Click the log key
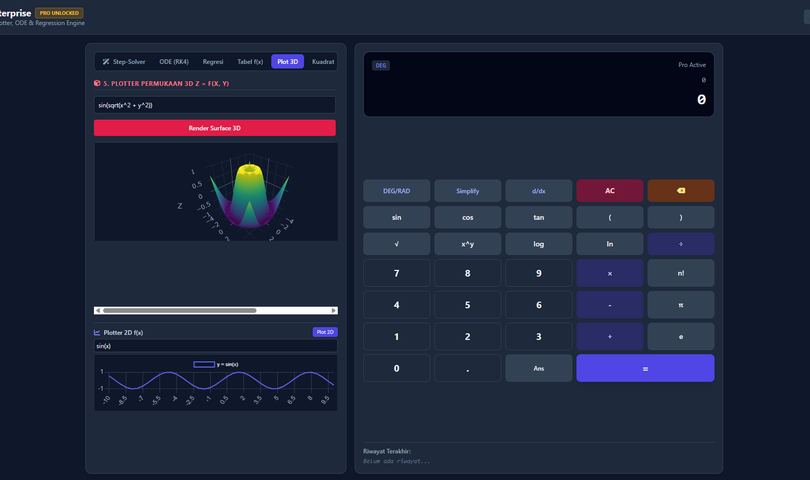This screenshot has width=810, height=480. coord(538,244)
